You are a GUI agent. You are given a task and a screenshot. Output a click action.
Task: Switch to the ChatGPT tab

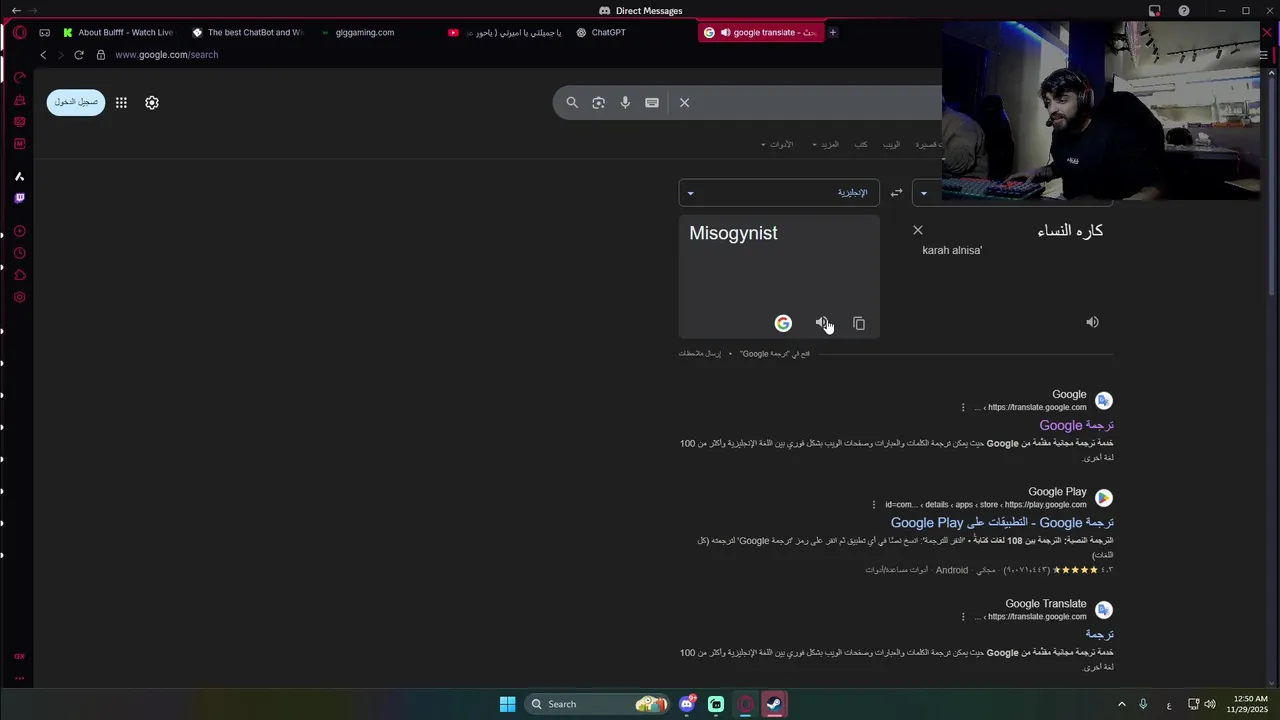click(x=608, y=32)
